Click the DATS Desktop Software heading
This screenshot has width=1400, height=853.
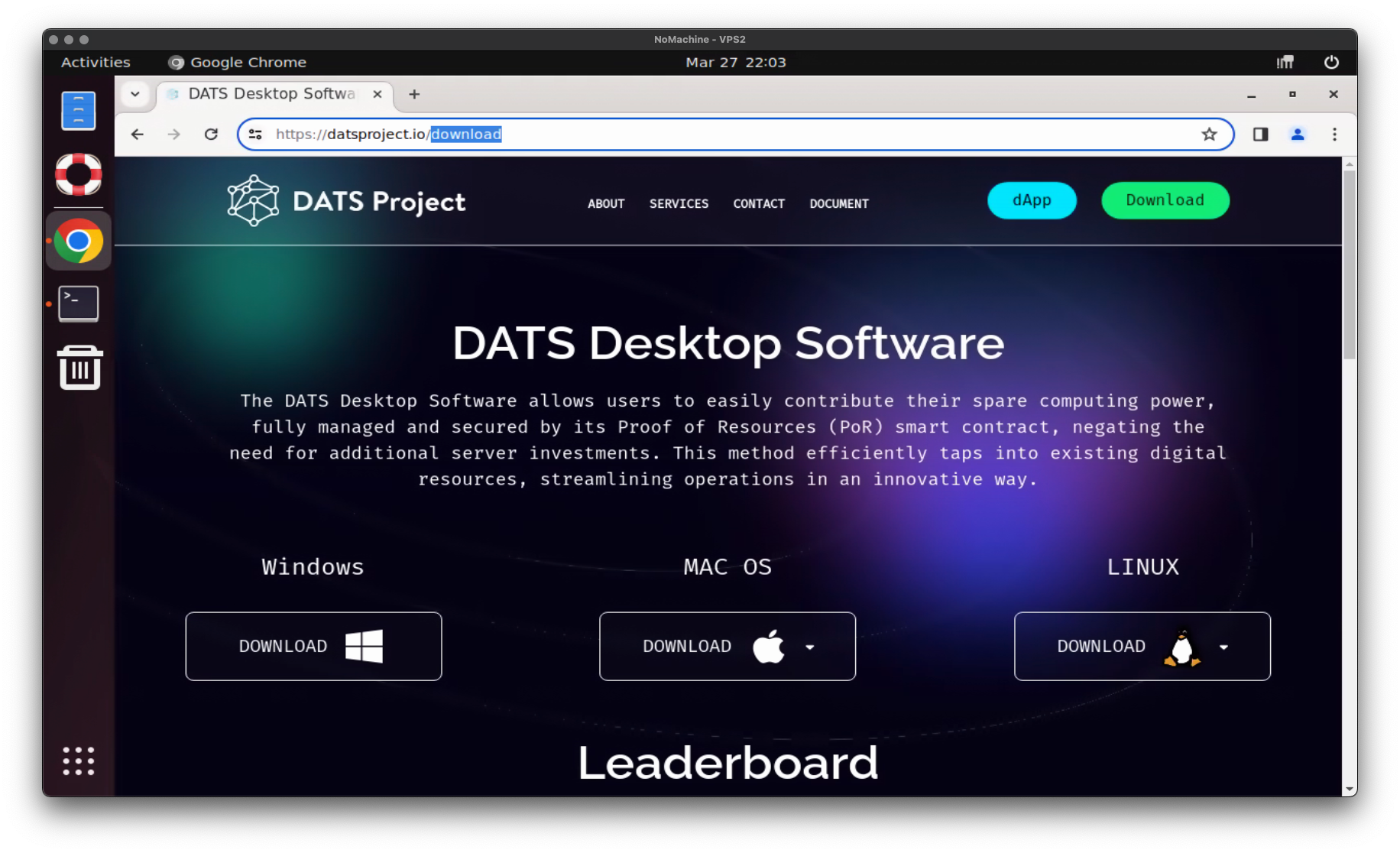(x=728, y=343)
